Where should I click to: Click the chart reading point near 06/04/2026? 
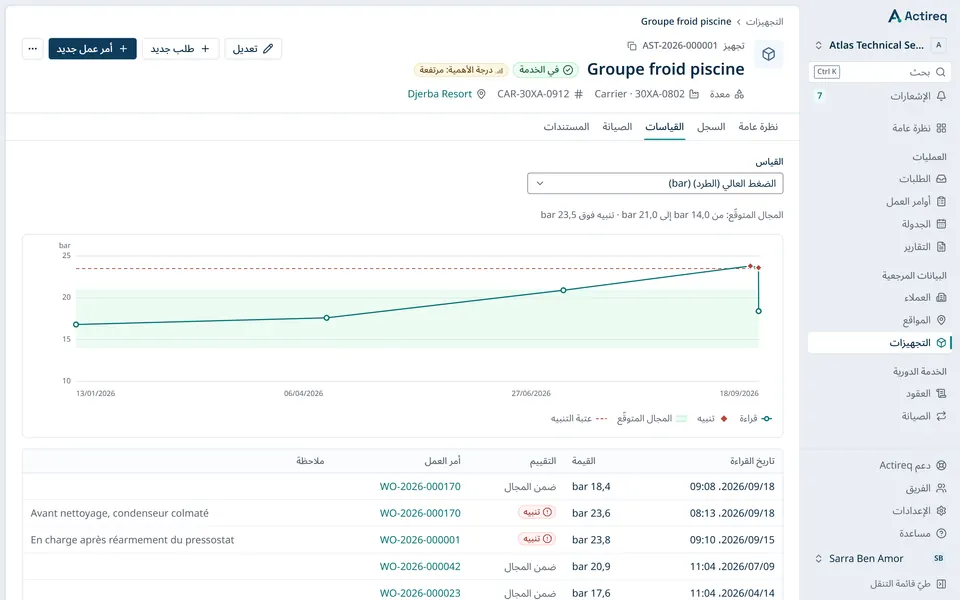coord(326,318)
